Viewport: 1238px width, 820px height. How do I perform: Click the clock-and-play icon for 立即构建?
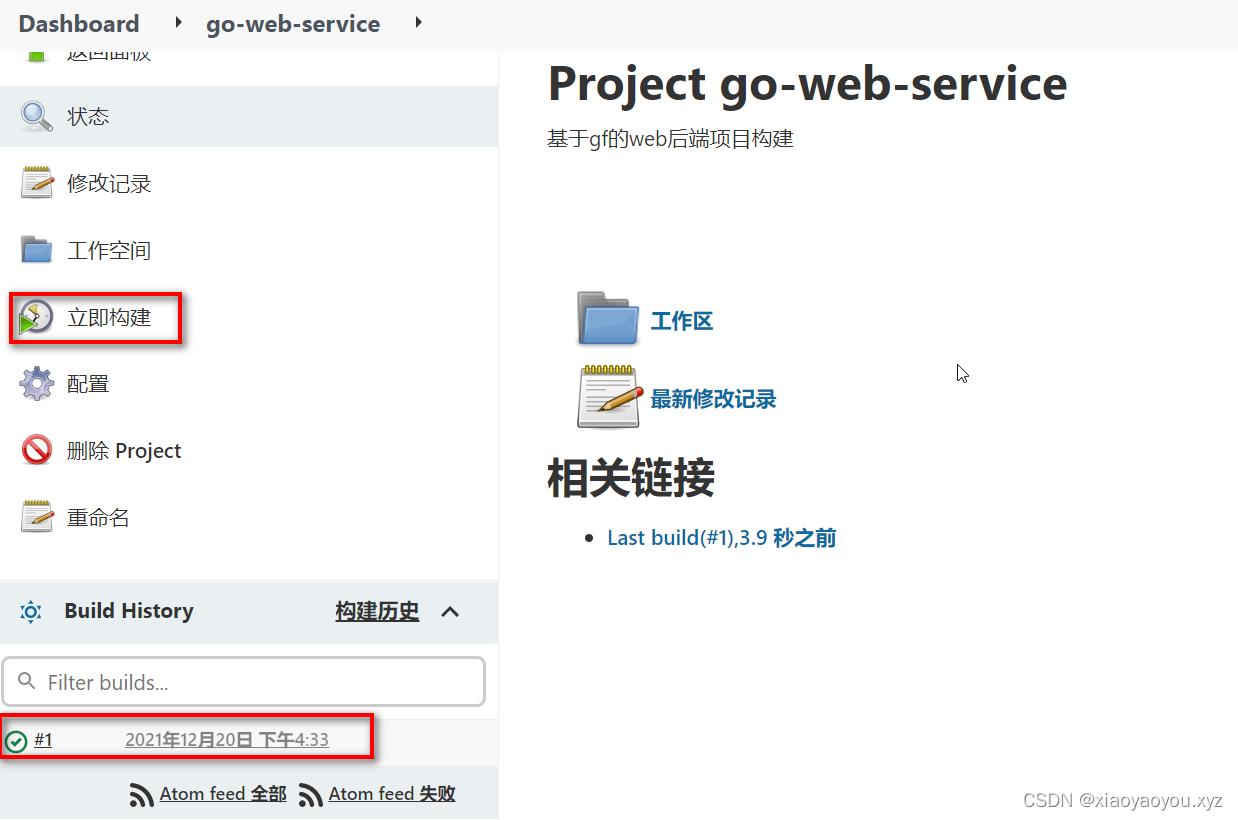[37, 317]
